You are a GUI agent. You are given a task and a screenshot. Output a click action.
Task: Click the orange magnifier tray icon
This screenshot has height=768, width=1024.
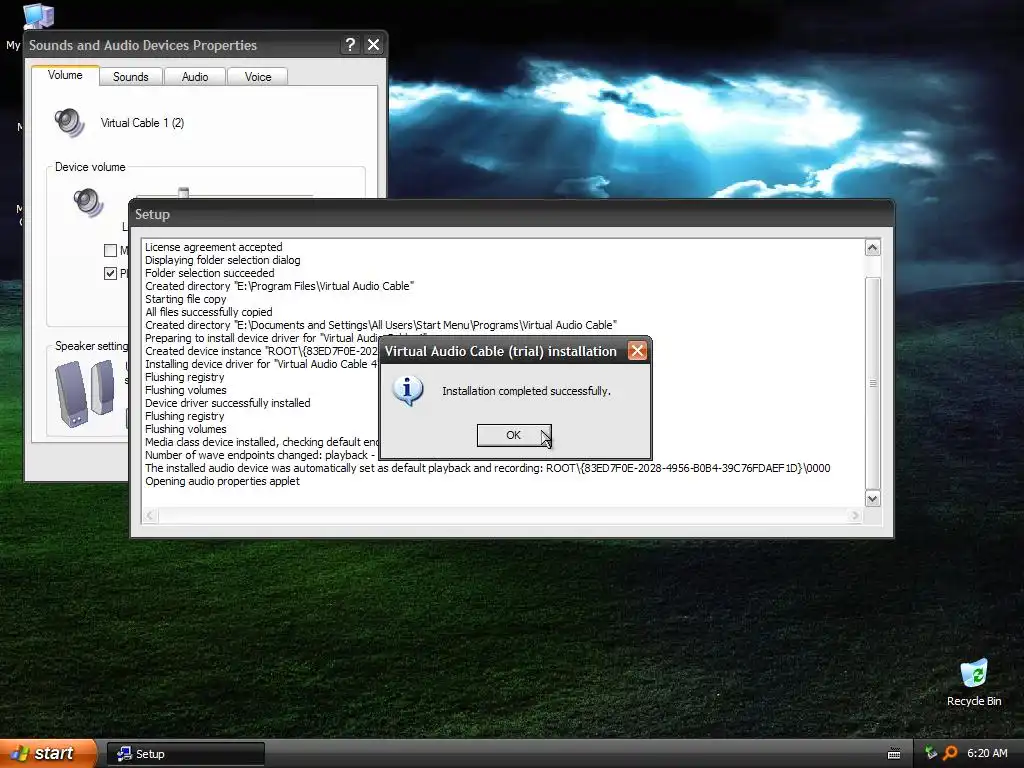950,753
